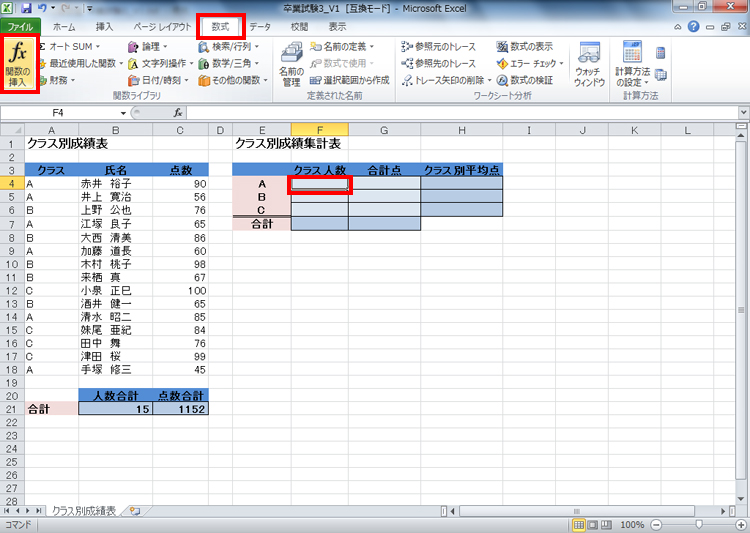Open the Undo history dropdown arrow
The height and width of the screenshot is (533, 750).
tap(53, 8)
